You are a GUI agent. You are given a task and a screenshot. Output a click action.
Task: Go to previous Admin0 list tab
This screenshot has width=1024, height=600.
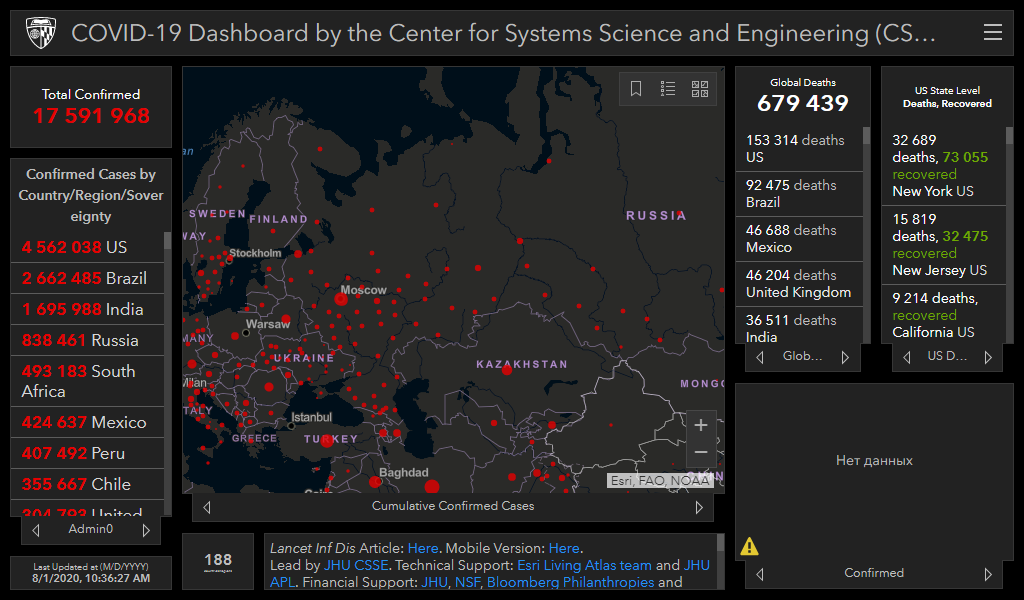point(36,530)
